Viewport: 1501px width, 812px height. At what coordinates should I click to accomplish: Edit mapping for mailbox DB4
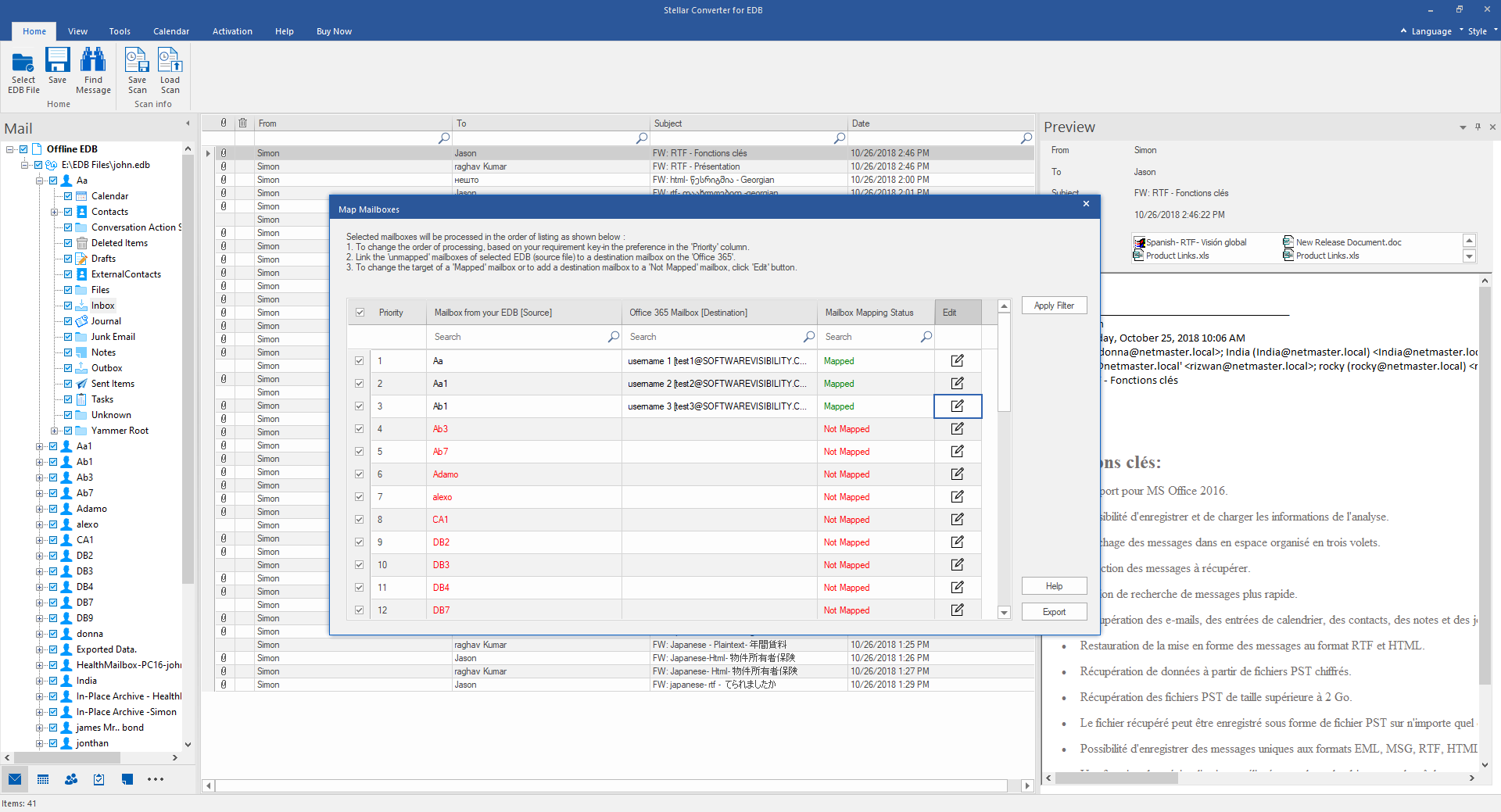click(x=957, y=588)
